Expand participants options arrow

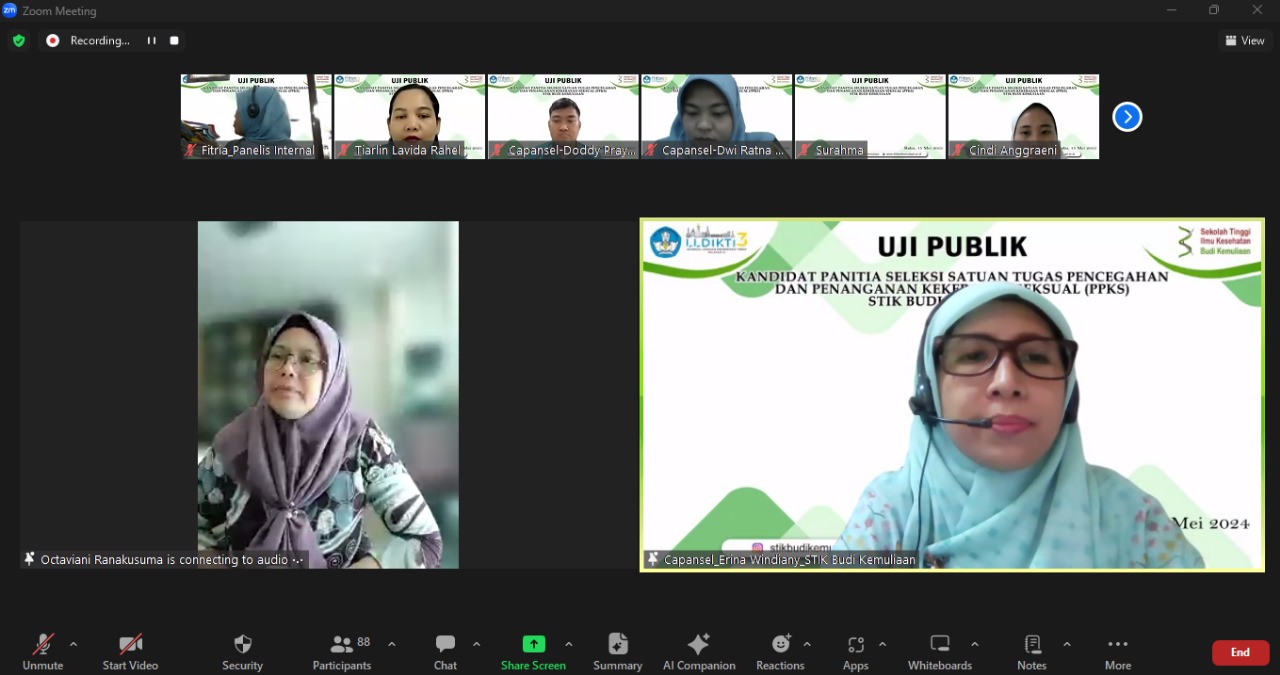(x=391, y=644)
